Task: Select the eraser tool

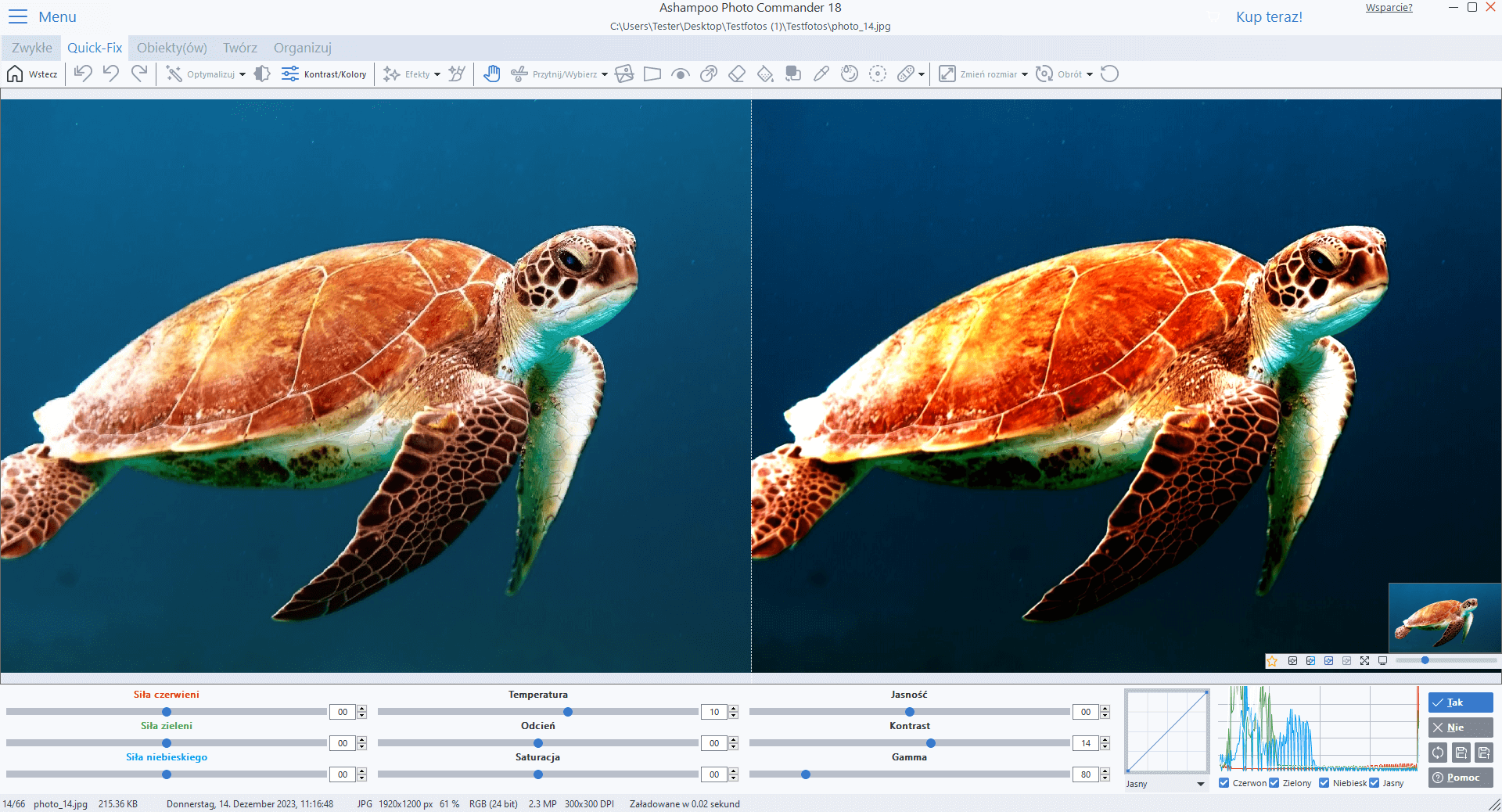Action: click(737, 74)
